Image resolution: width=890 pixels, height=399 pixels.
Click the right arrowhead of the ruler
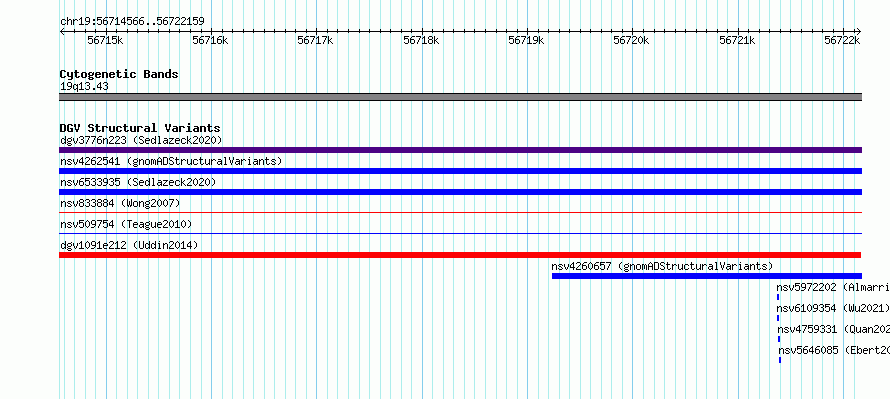point(859,31)
